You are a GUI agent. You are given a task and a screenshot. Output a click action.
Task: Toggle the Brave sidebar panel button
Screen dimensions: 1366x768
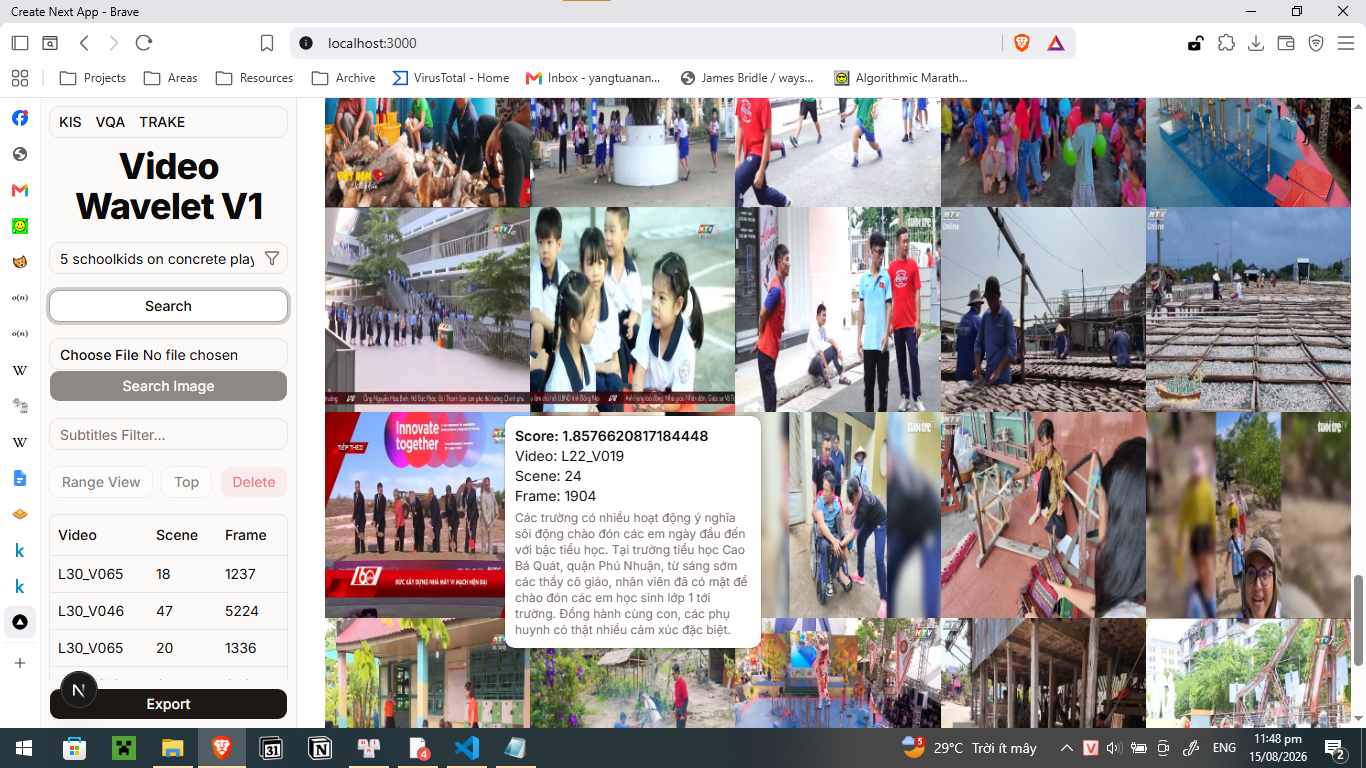pos(20,43)
